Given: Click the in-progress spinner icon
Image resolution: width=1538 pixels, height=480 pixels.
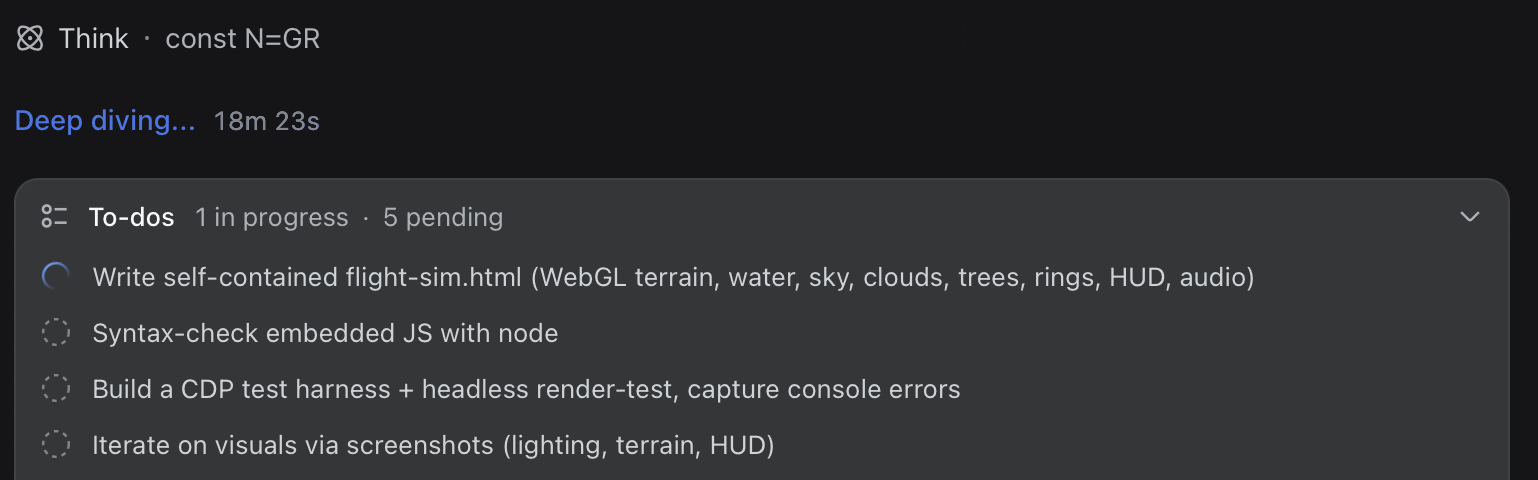Looking at the screenshot, I should [x=55, y=277].
